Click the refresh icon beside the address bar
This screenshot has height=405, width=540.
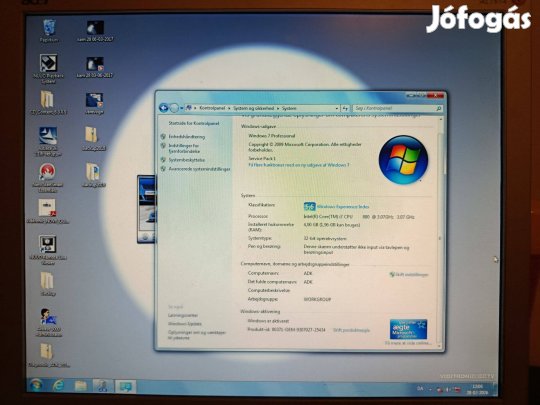pyautogui.click(x=345, y=108)
